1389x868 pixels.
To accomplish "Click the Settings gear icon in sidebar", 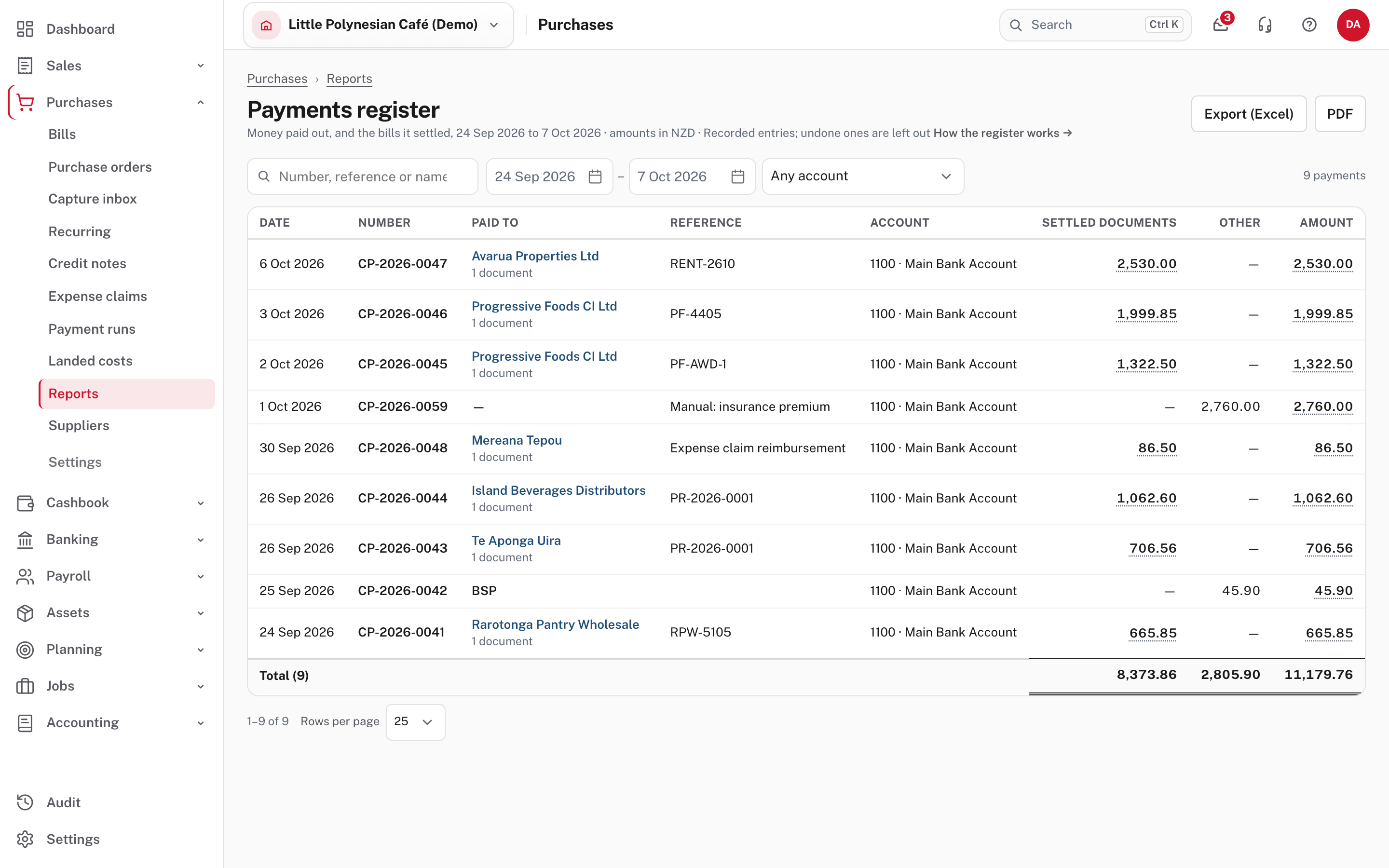I will [x=25, y=839].
